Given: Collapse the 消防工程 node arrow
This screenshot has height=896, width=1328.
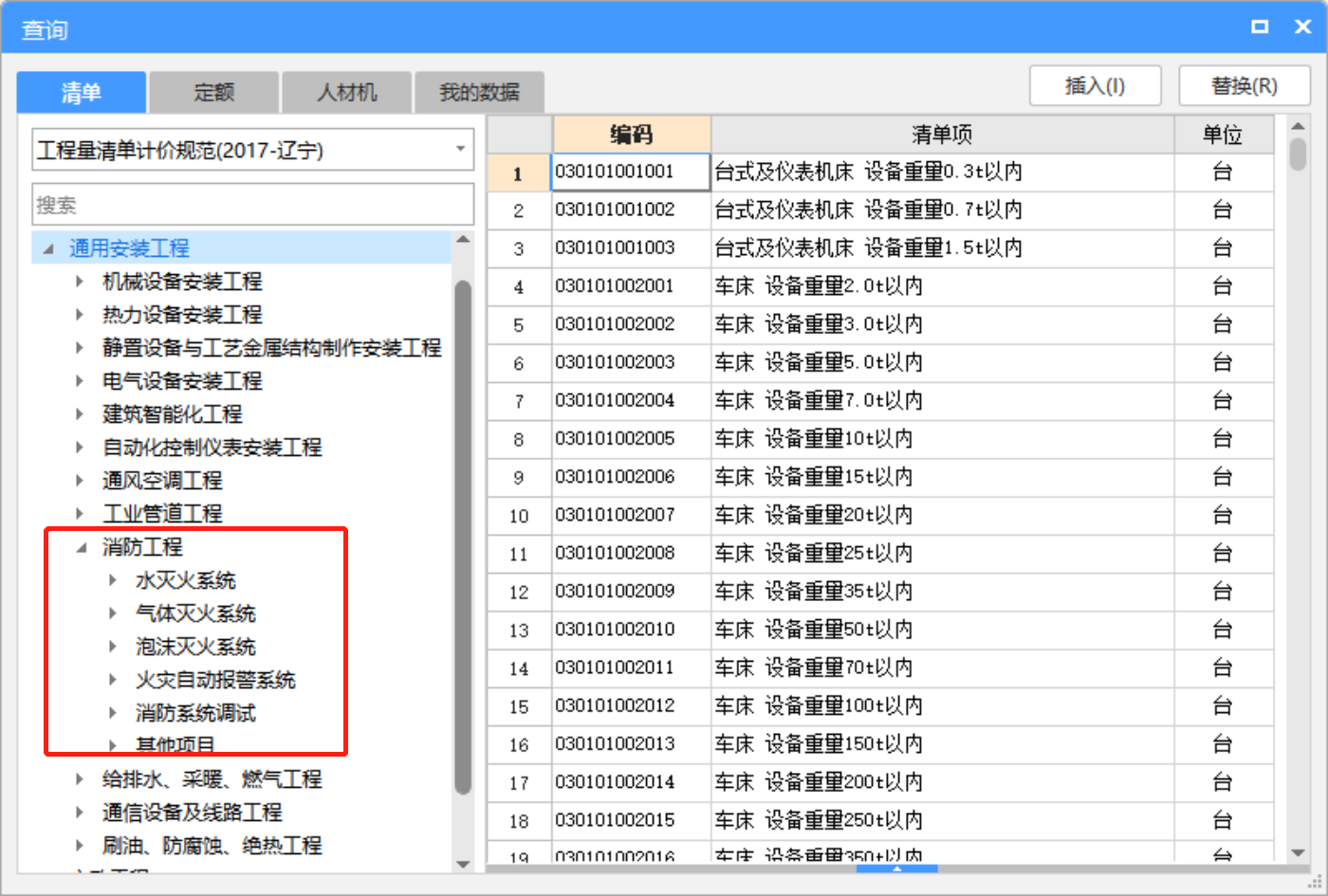Looking at the screenshot, I should click(x=82, y=547).
